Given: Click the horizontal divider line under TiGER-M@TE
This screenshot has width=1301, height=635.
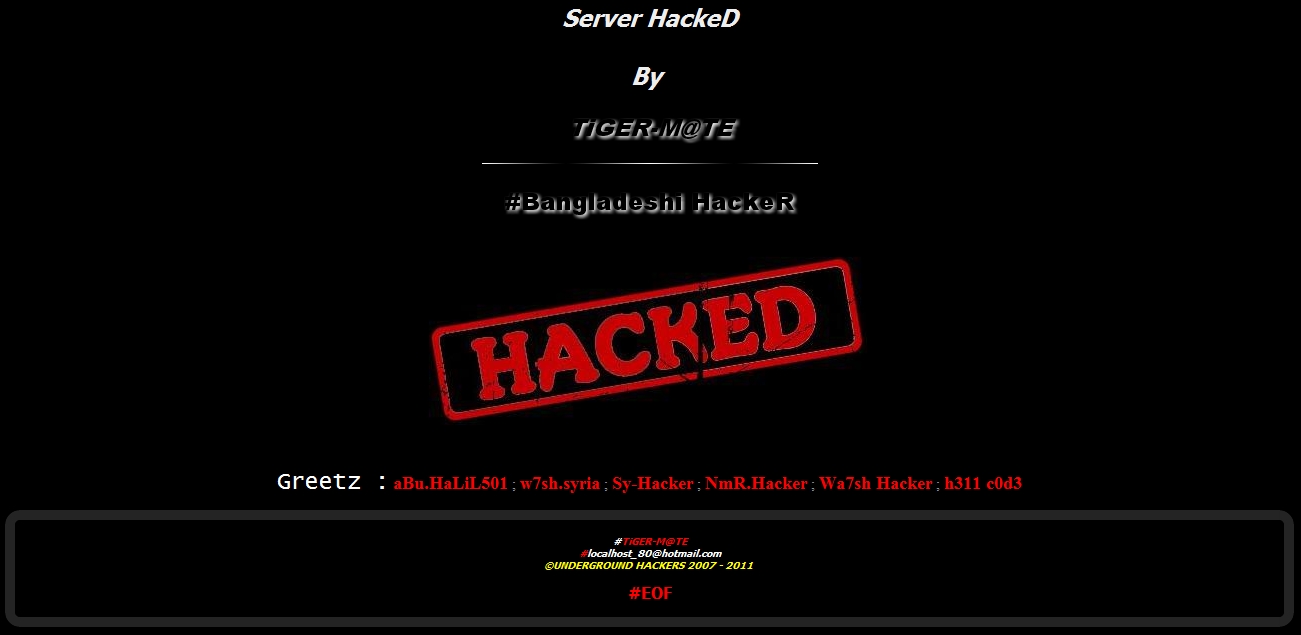Looking at the screenshot, I should [x=650, y=162].
